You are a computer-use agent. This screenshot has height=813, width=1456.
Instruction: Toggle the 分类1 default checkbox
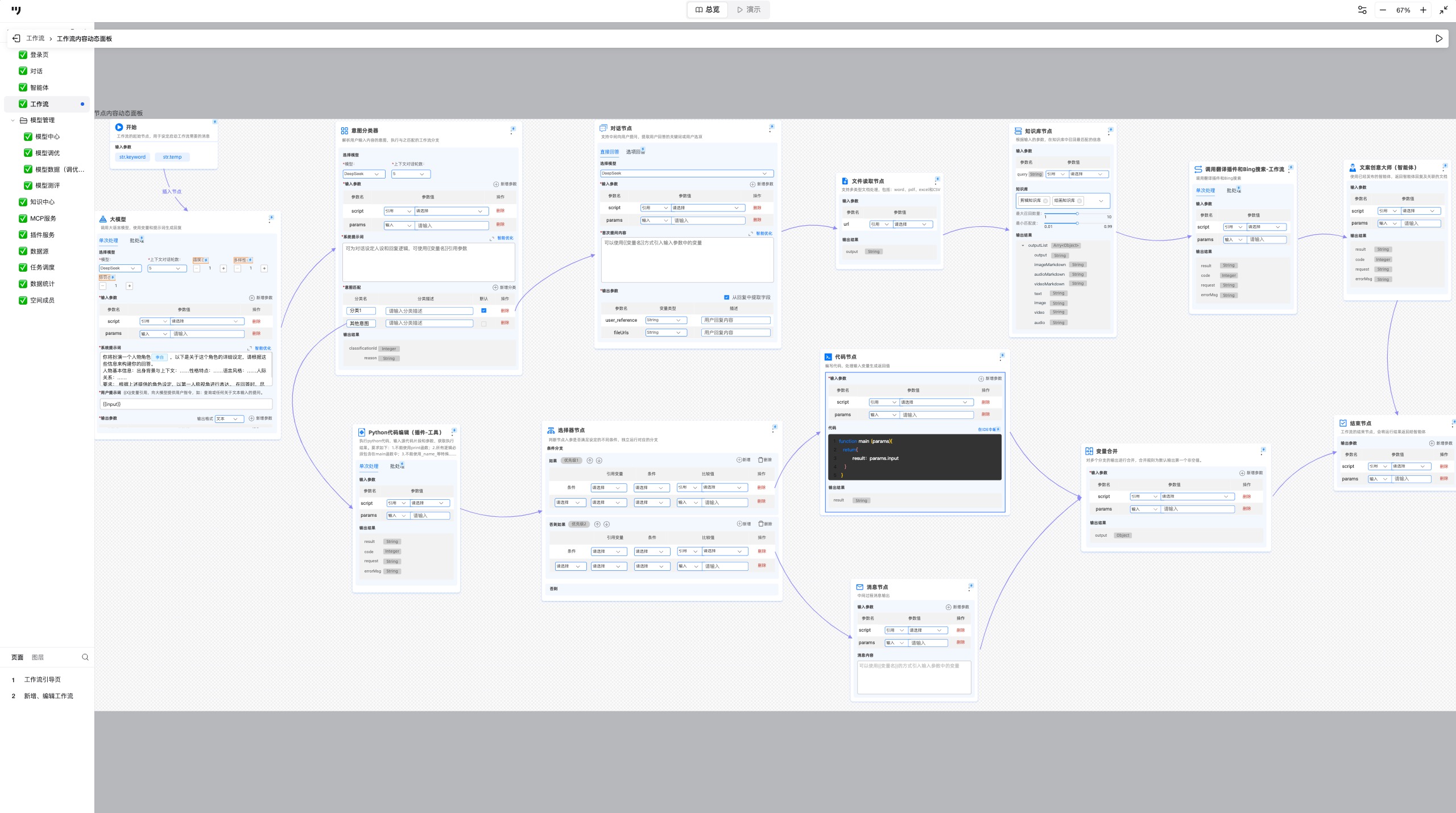[483, 310]
